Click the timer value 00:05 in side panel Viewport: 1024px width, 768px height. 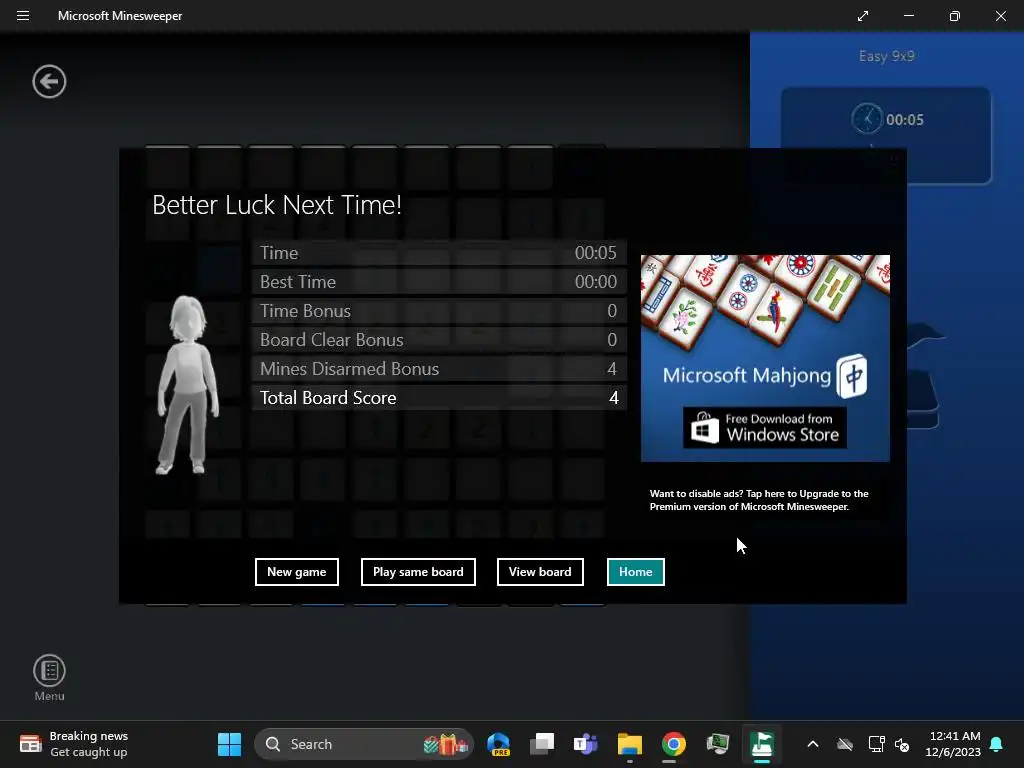904,120
